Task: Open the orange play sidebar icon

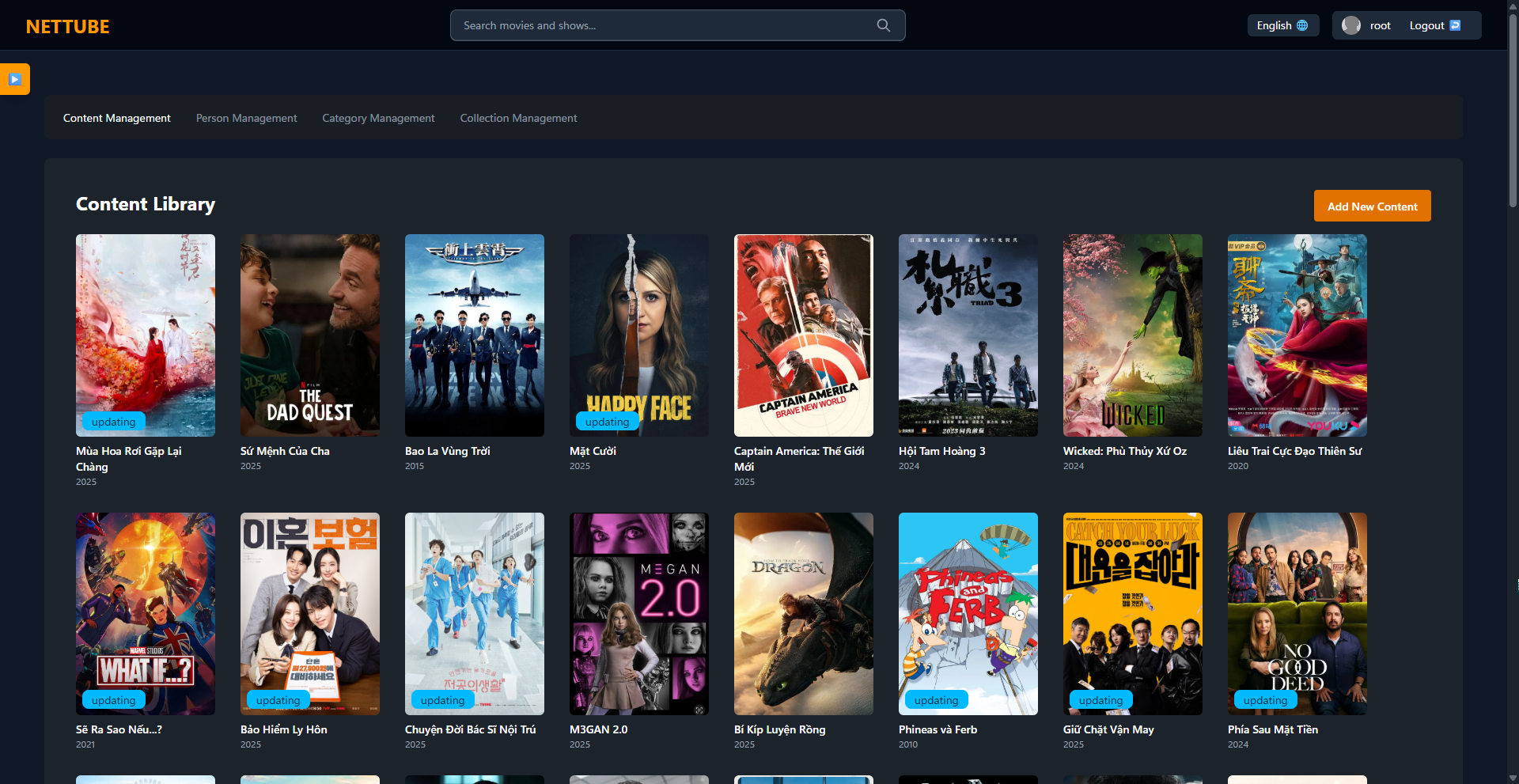Action: coord(15,79)
